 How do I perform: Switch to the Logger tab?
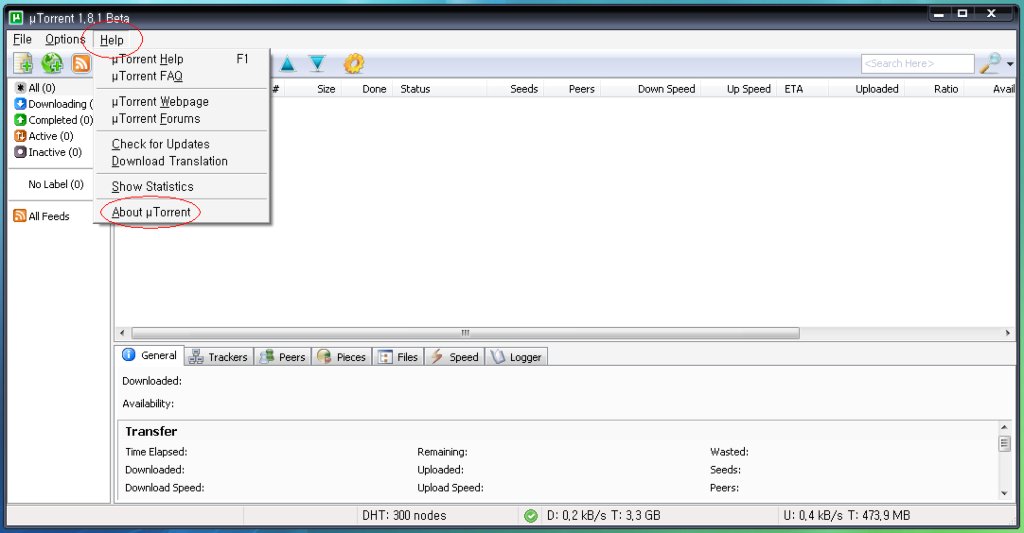[x=517, y=357]
